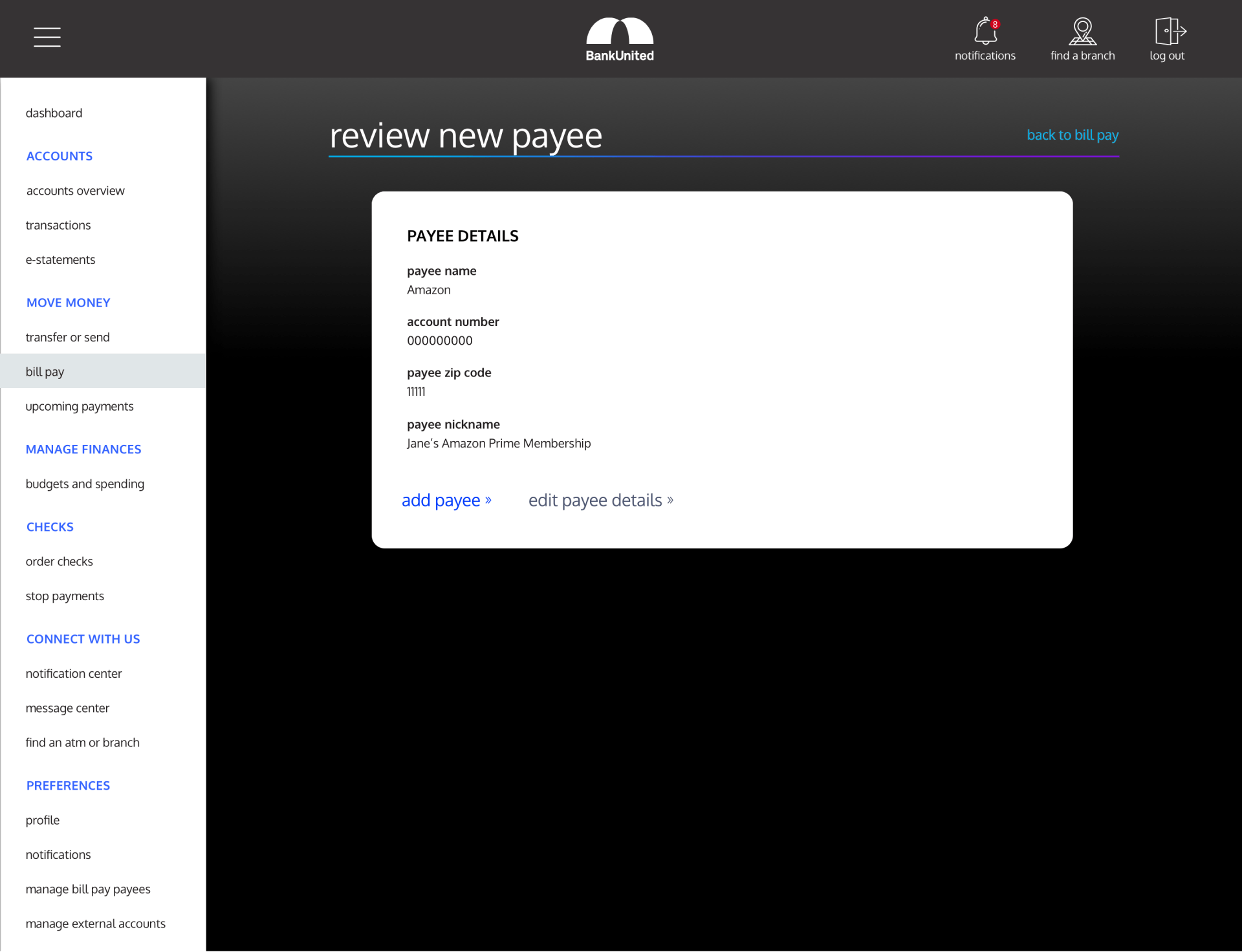Image resolution: width=1242 pixels, height=952 pixels.
Task: Select transfer or send
Action: coord(67,338)
